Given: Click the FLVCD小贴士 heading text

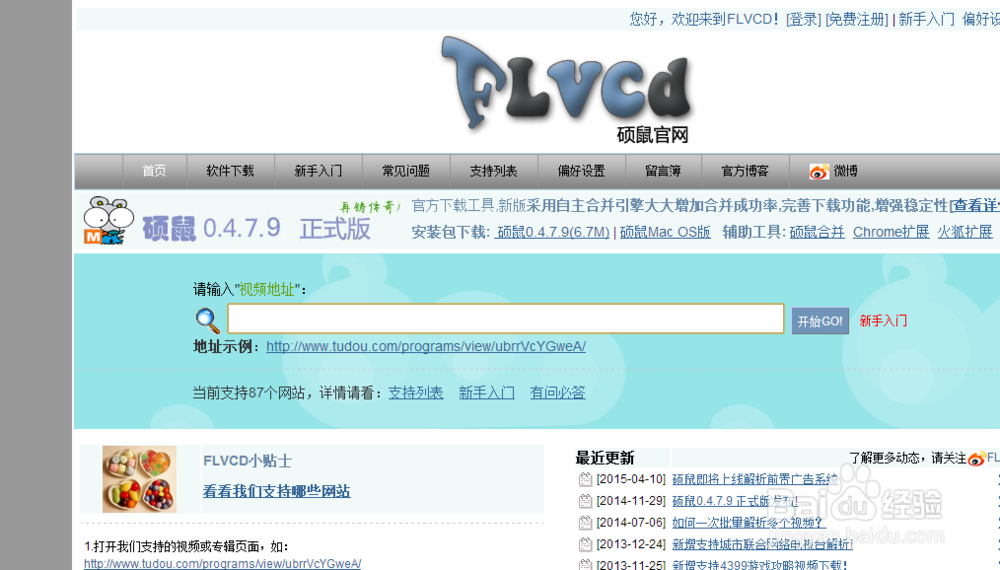Looking at the screenshot, I should 247,461.
